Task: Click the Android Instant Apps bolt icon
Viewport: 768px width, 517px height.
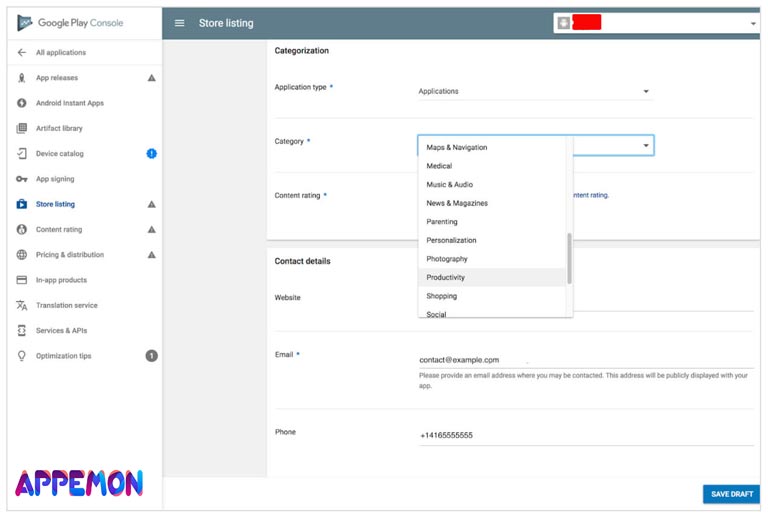Action: click(22, 103)
